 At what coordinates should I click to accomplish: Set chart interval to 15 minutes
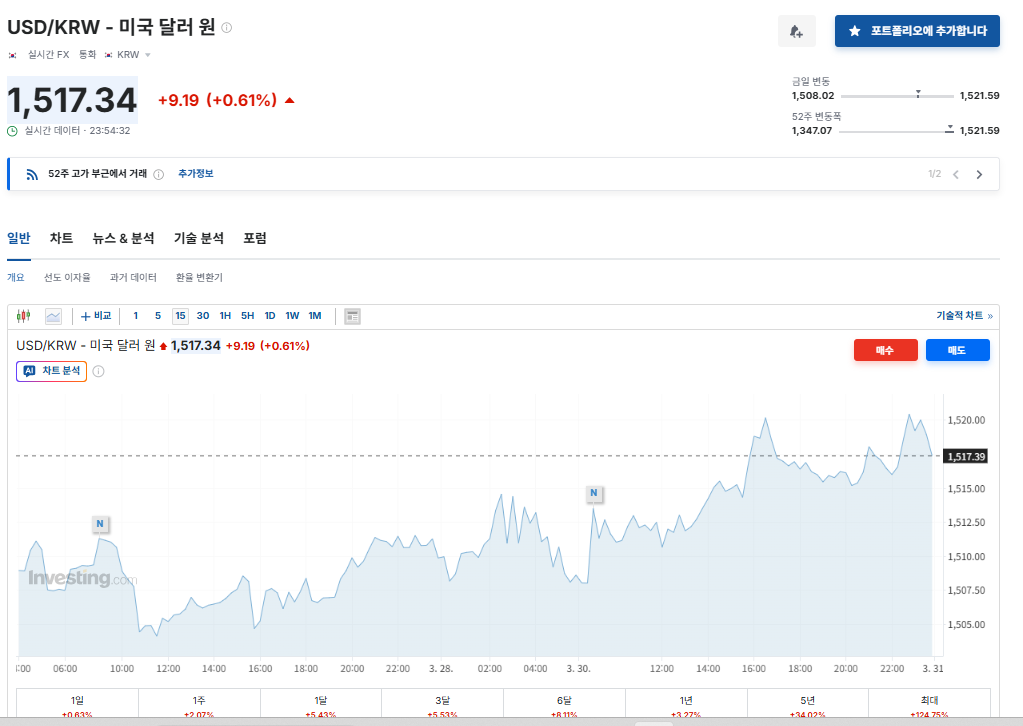click(181, 316)
